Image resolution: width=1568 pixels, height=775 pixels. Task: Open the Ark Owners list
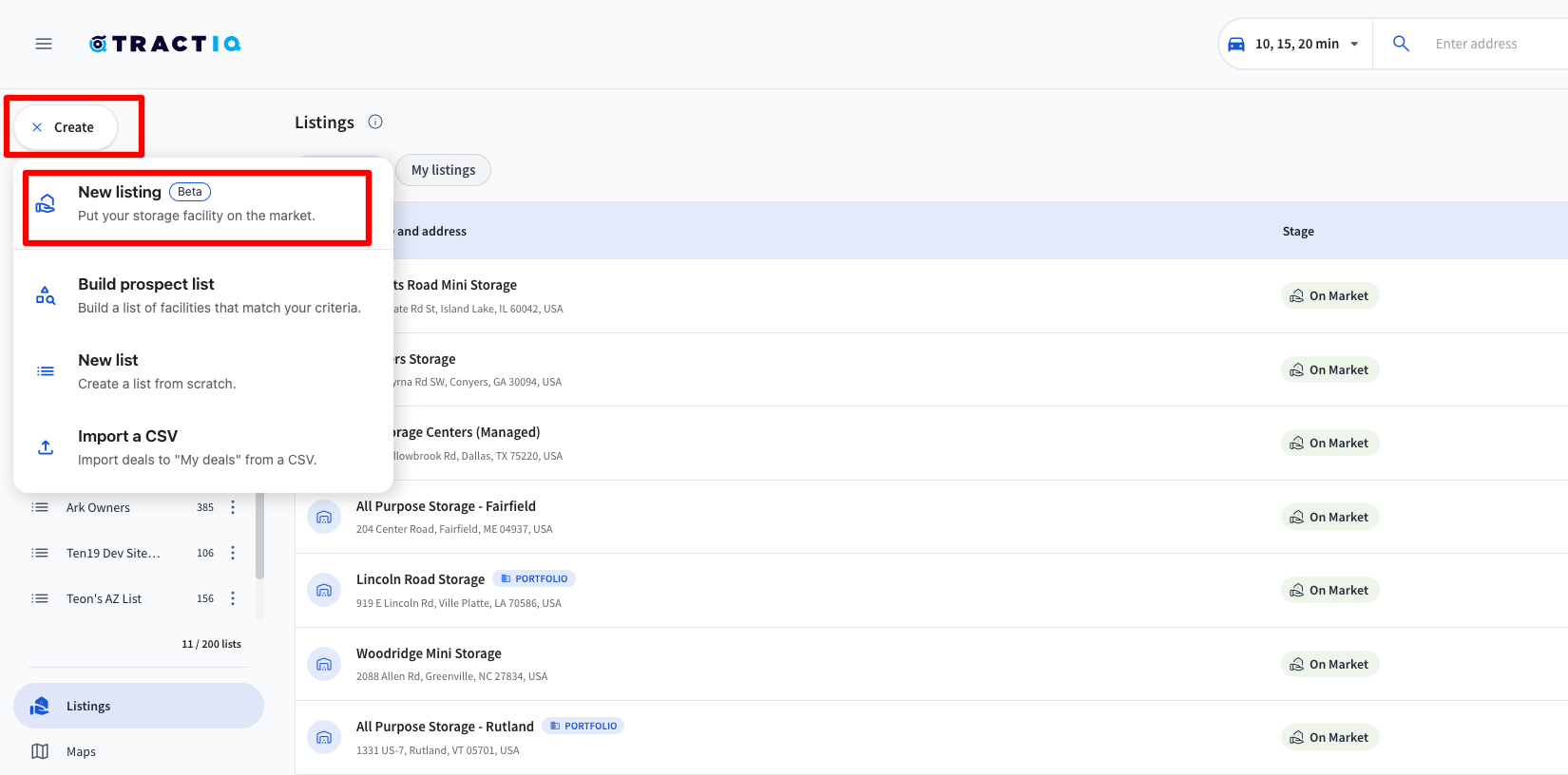click(99, 507)
